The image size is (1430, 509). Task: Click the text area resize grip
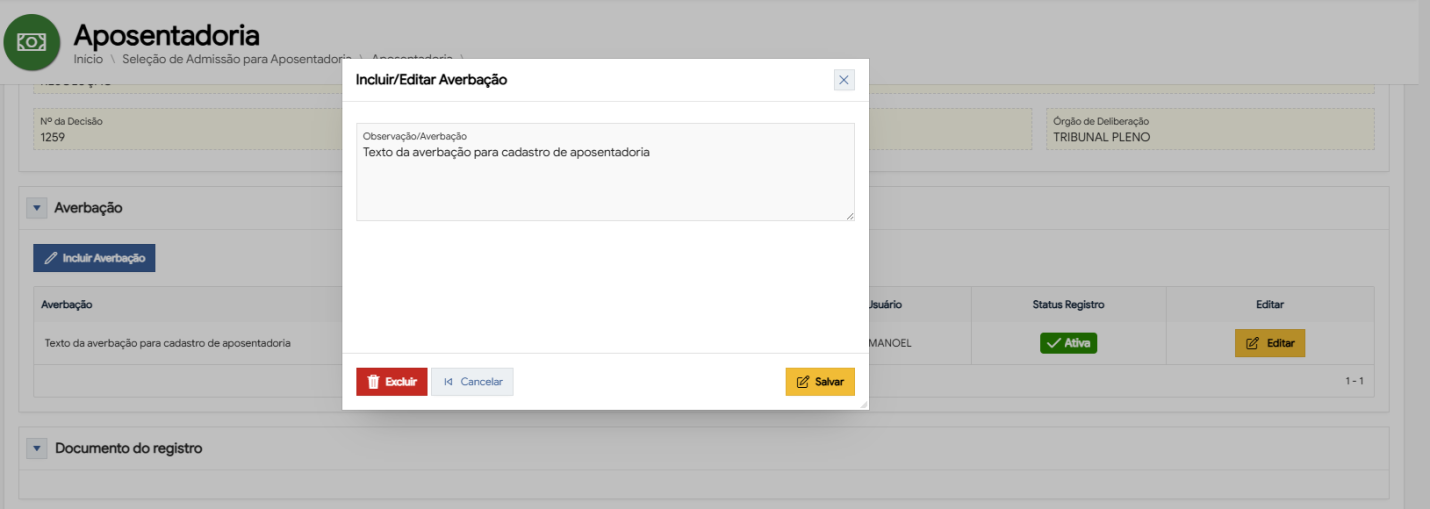point(850,216)
